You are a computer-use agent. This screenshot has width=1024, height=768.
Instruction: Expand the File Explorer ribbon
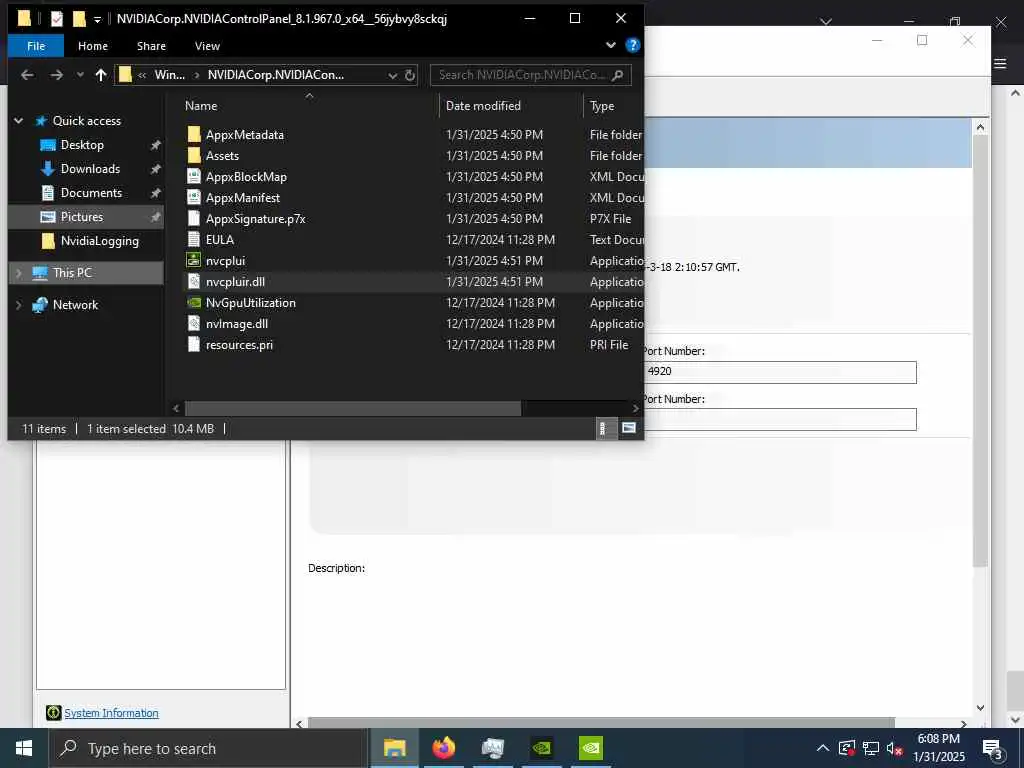[611, 45]
